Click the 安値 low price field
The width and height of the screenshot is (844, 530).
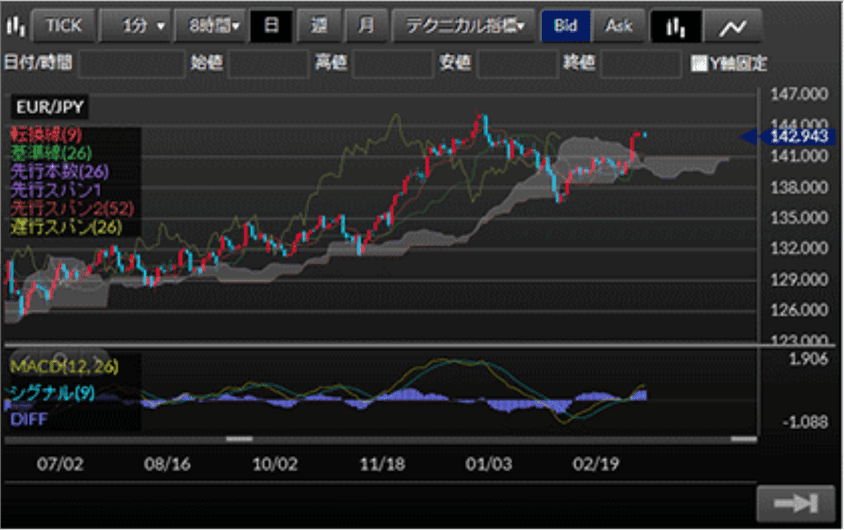point(517,63)
